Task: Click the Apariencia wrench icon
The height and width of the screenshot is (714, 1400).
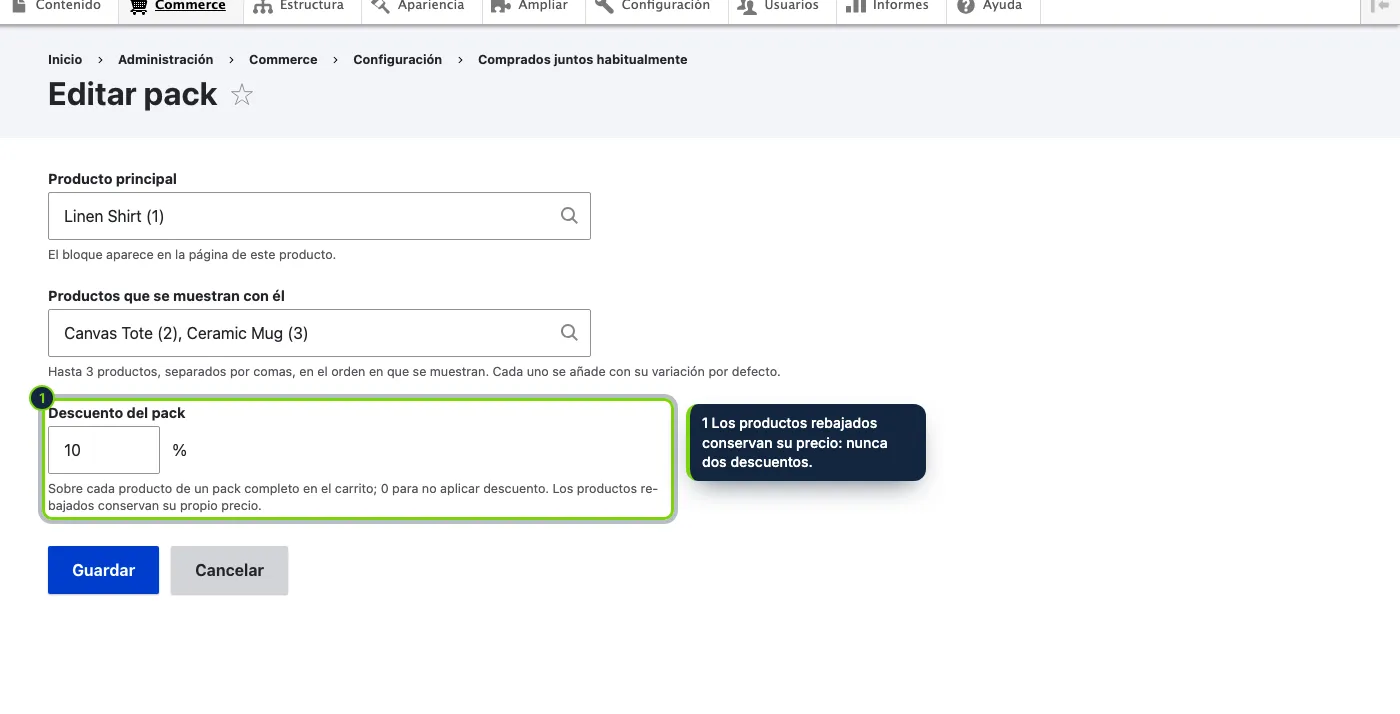Action: point(380,6)
